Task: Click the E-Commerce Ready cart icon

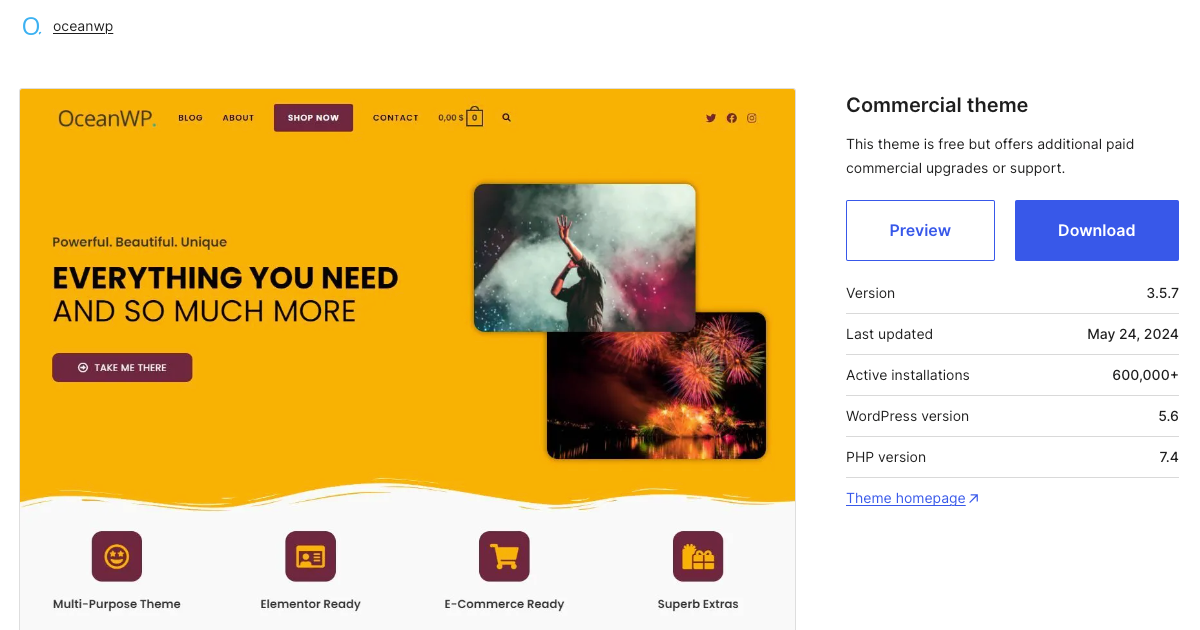Action: point(504,556)
